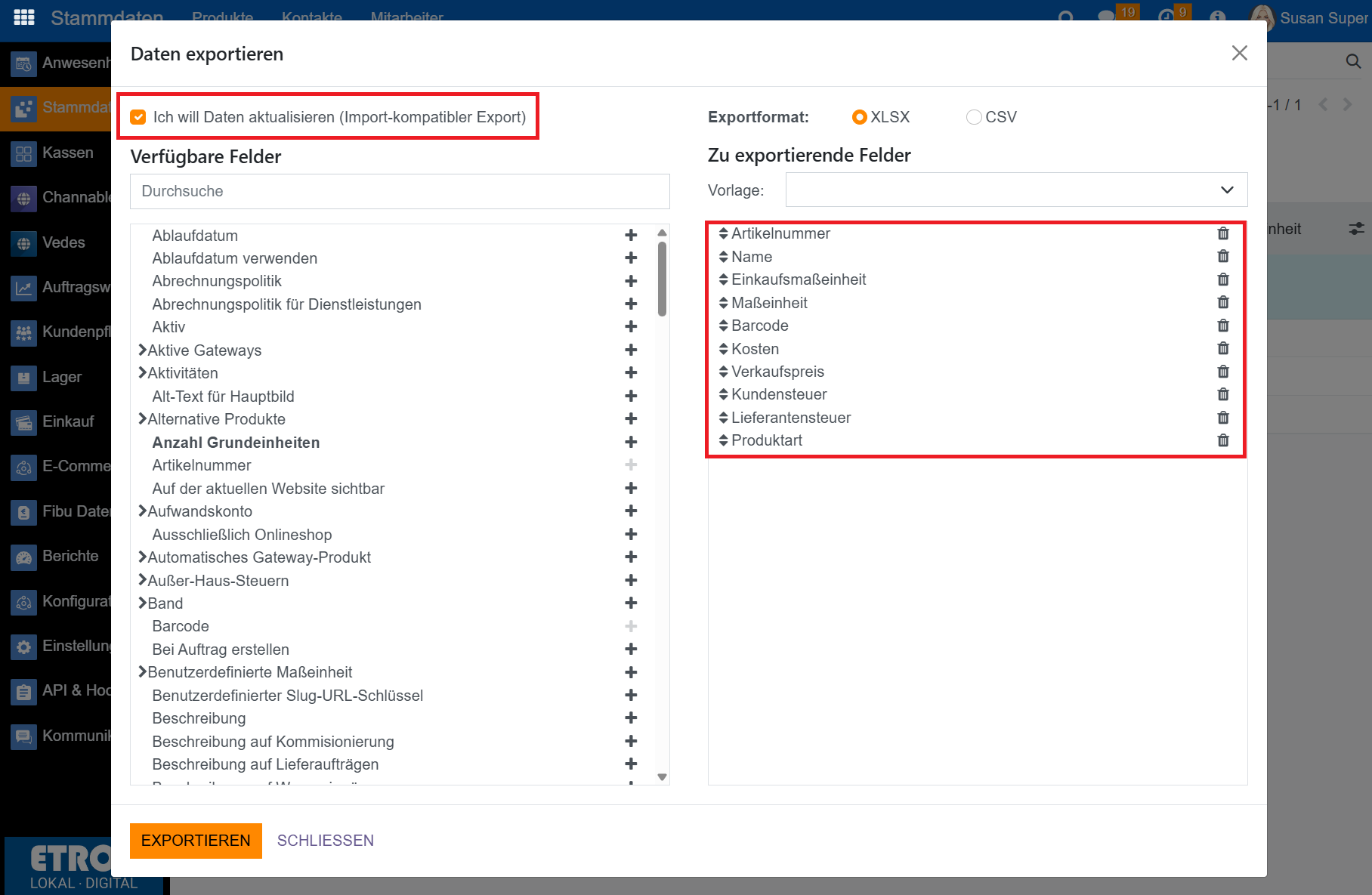Expand the Aufwandskonto tree item

143,511
